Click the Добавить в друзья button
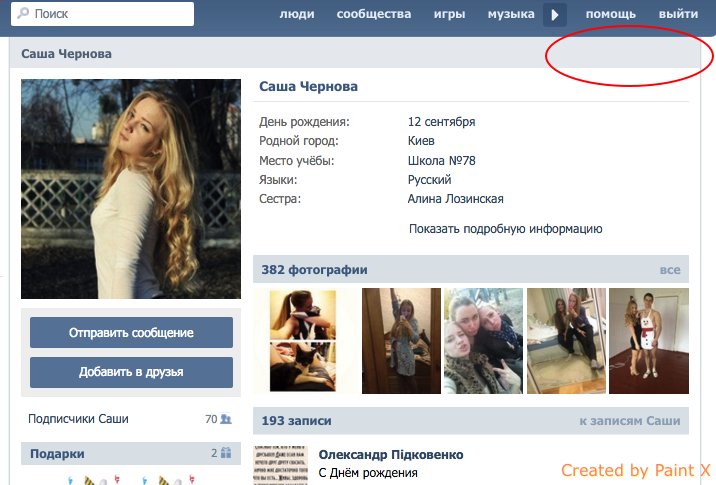 click(132, 372)
